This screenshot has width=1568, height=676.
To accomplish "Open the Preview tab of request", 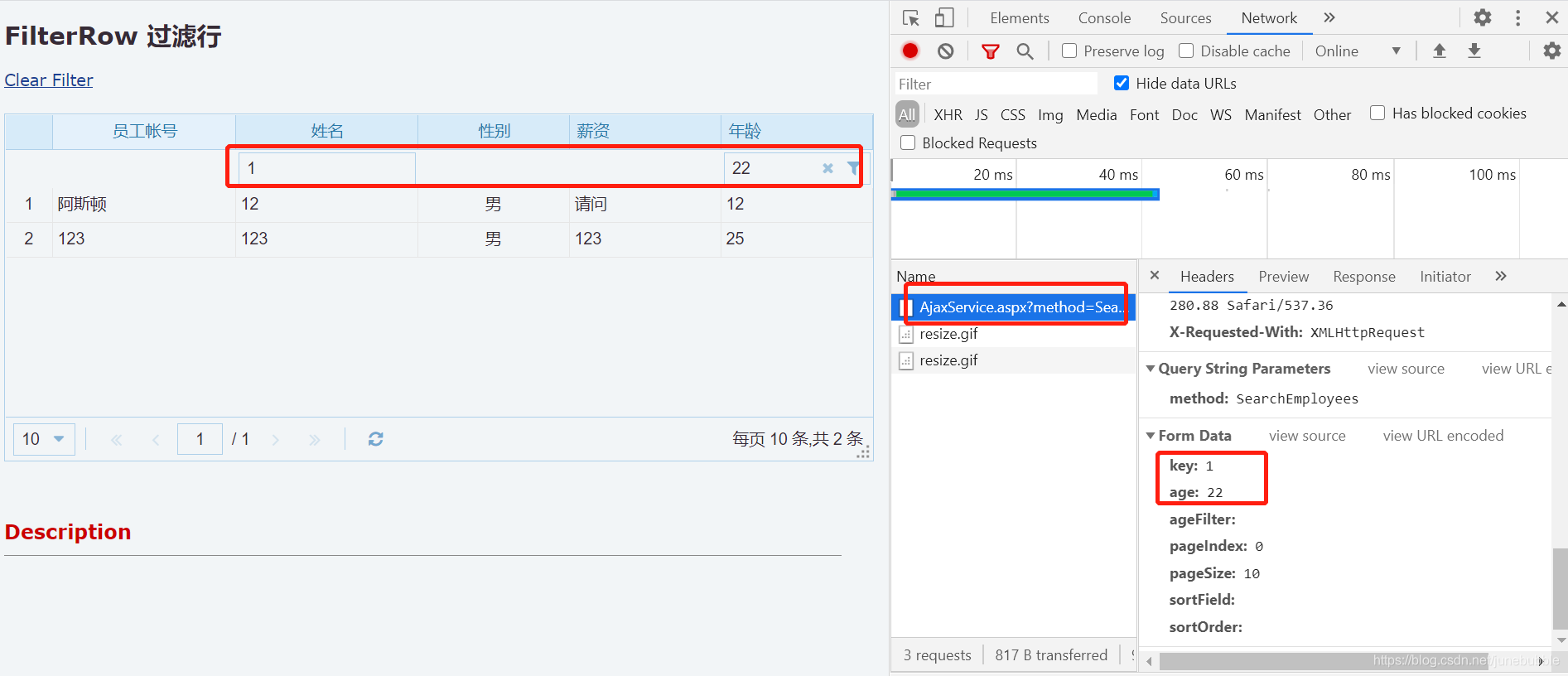I will click(1283, 277).
